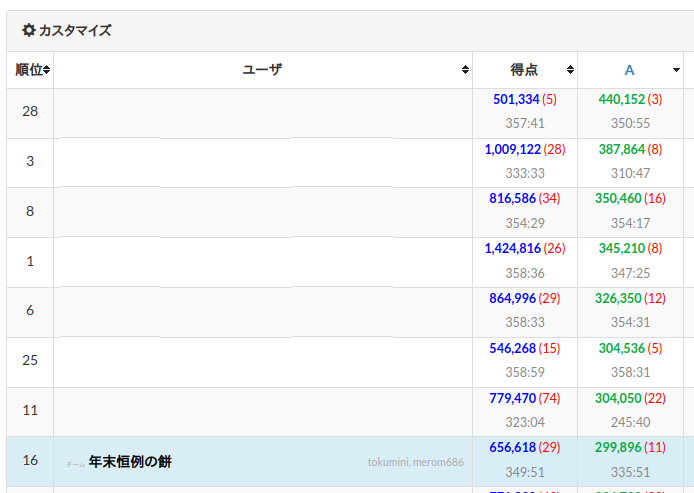Click the A time 347:25

tap(630, 273)
